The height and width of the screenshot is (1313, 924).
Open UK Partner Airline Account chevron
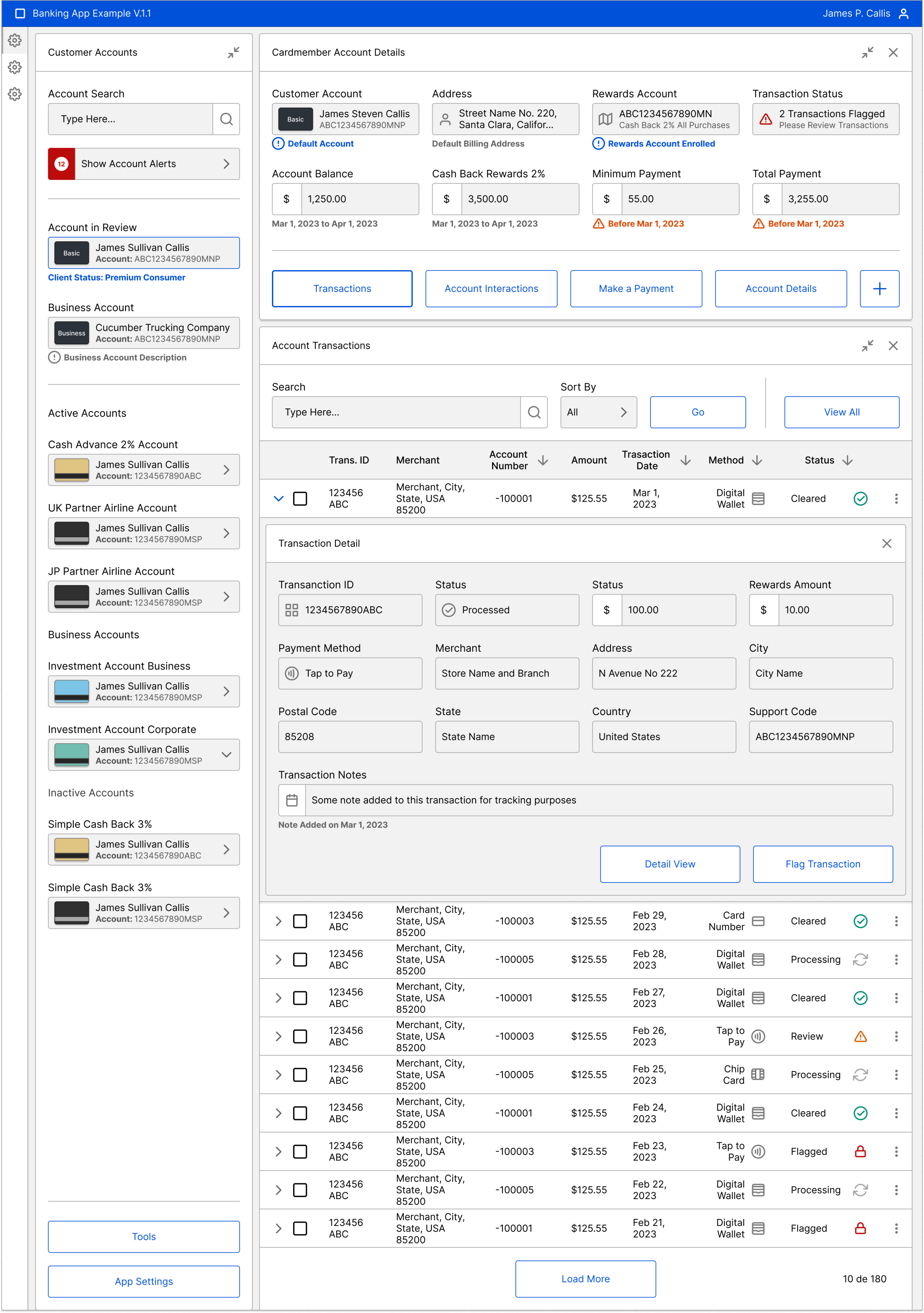(226, 534)
